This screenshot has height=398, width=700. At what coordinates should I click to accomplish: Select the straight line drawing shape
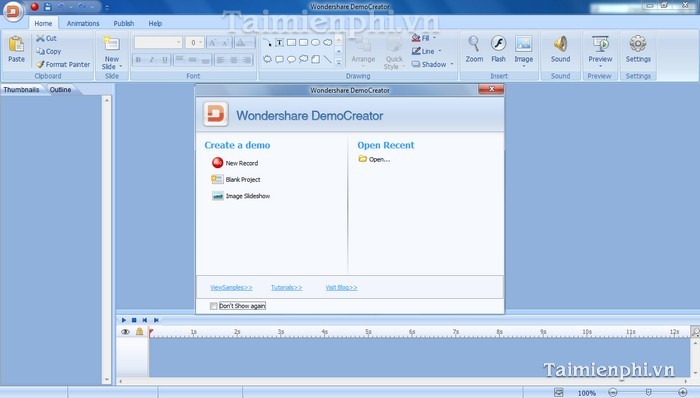[x=327, y=59]
